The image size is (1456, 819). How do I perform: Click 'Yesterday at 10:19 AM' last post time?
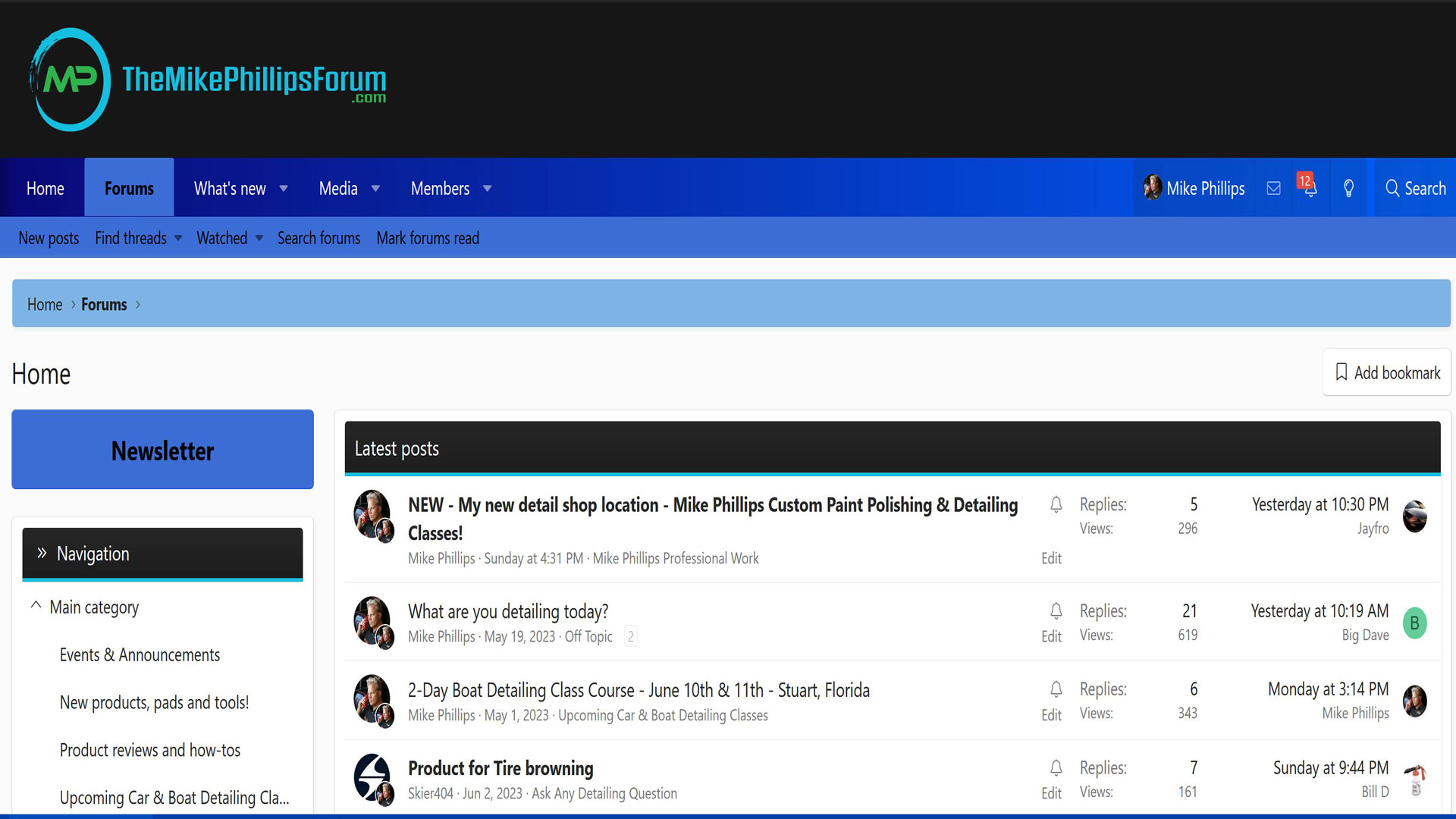pos(1319,611)
